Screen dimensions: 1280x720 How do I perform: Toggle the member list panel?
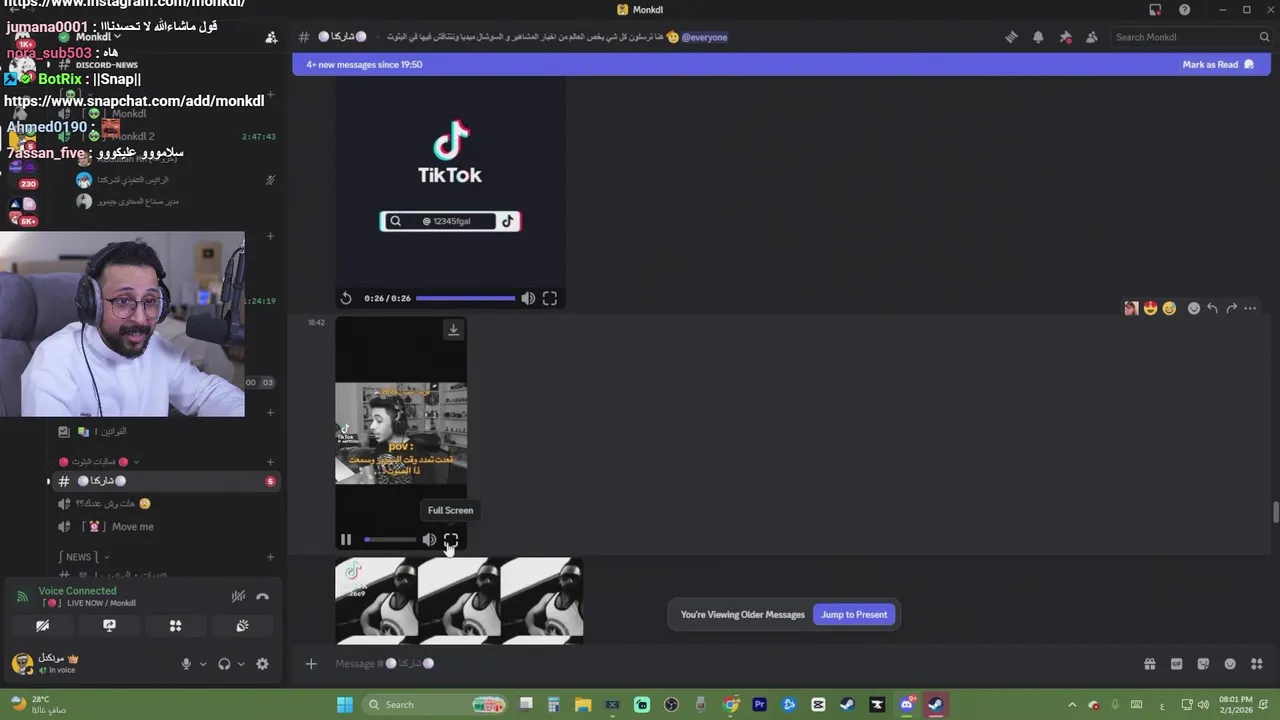click(x=1091, y=37)
